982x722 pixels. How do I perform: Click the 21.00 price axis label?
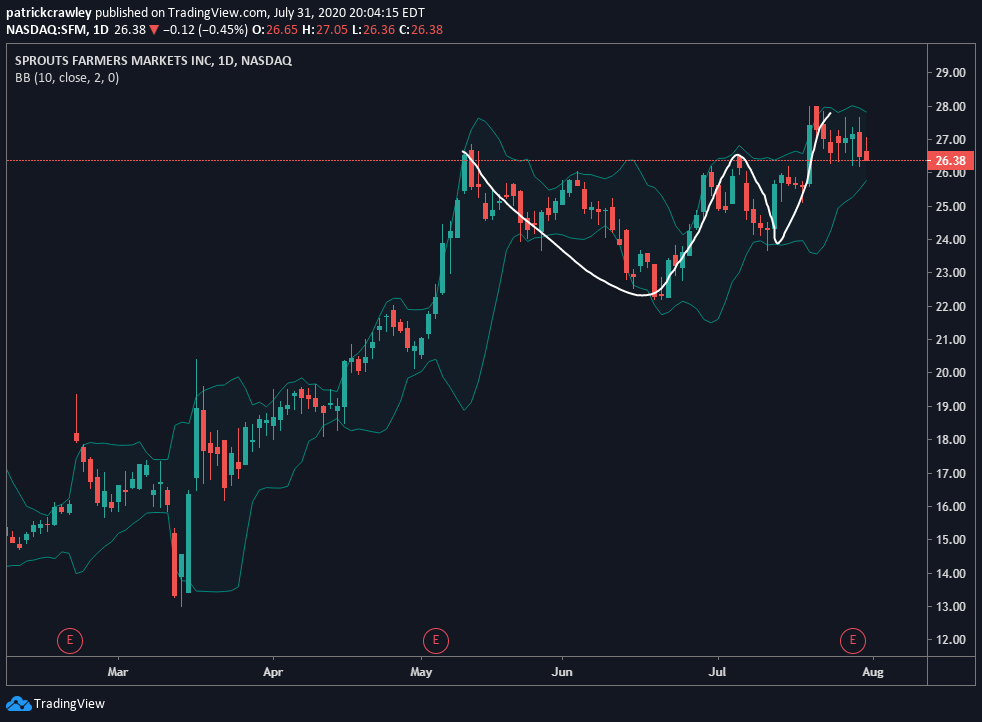coord(950,340)
